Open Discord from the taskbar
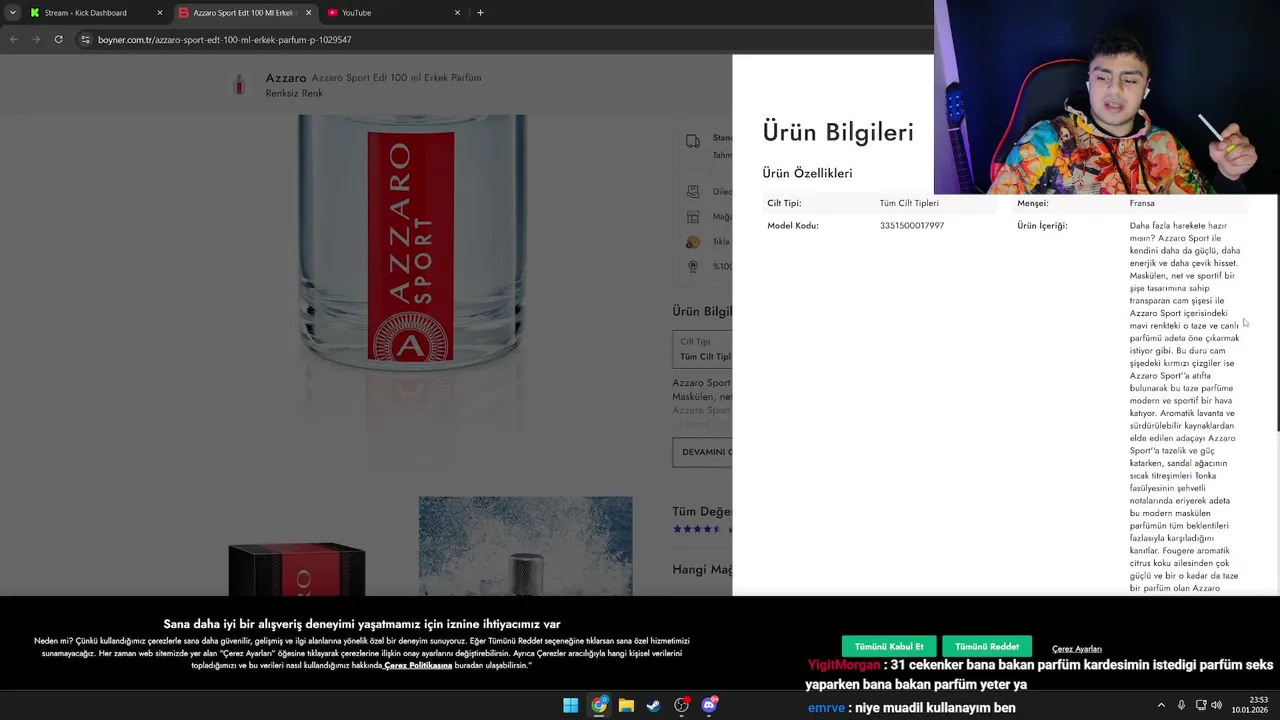1280x720 pixels. [709, 705]
